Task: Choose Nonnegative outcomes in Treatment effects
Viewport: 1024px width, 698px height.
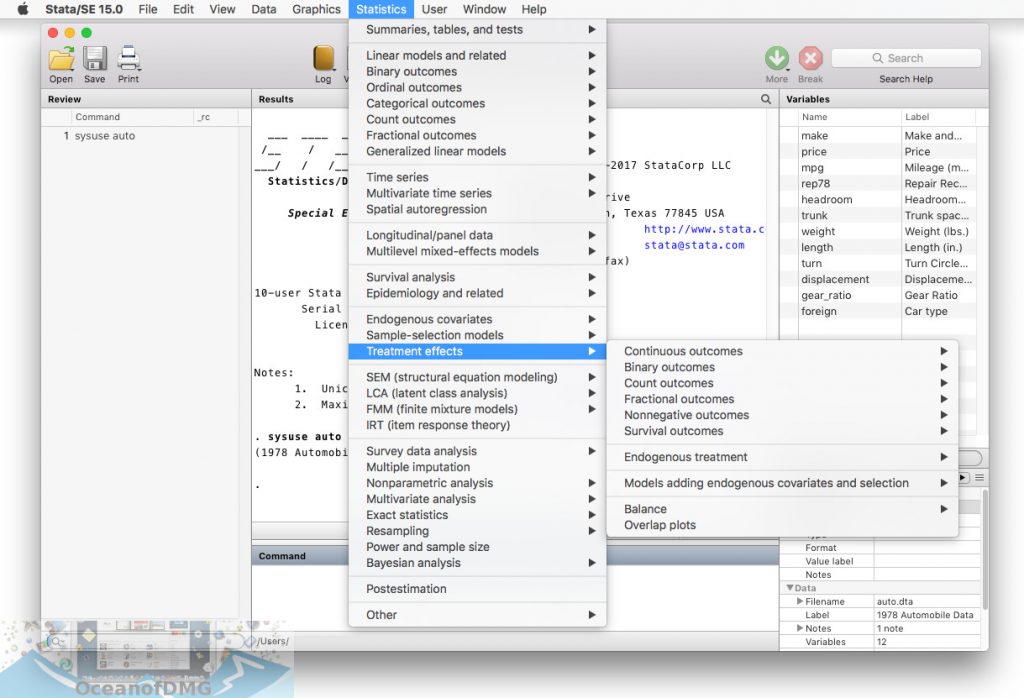Action: (782, 415)
